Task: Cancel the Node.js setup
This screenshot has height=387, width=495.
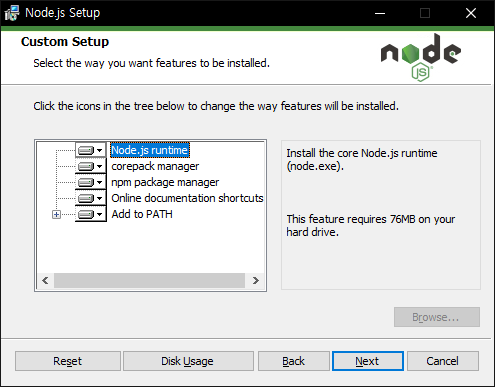Action: pyautogui.click(x=443, y=361)
